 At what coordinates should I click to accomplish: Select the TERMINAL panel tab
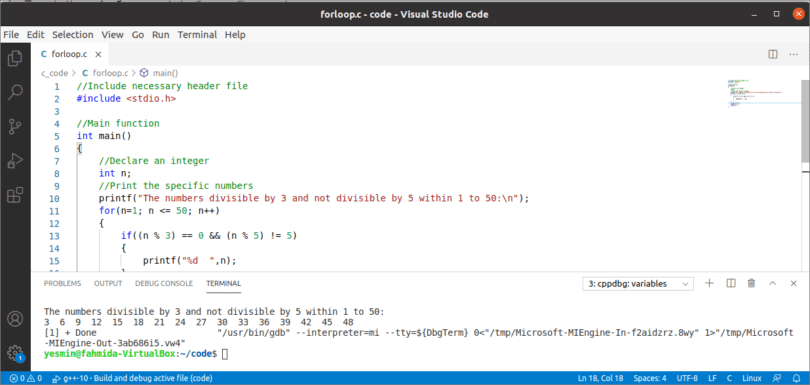click(223, 283)
